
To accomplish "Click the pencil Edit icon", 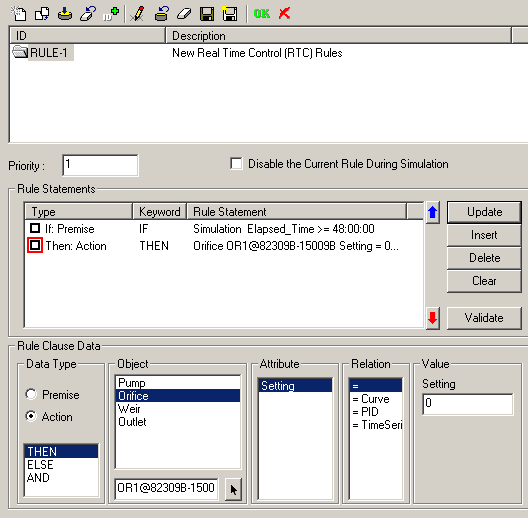I will [x=138, y=14].
